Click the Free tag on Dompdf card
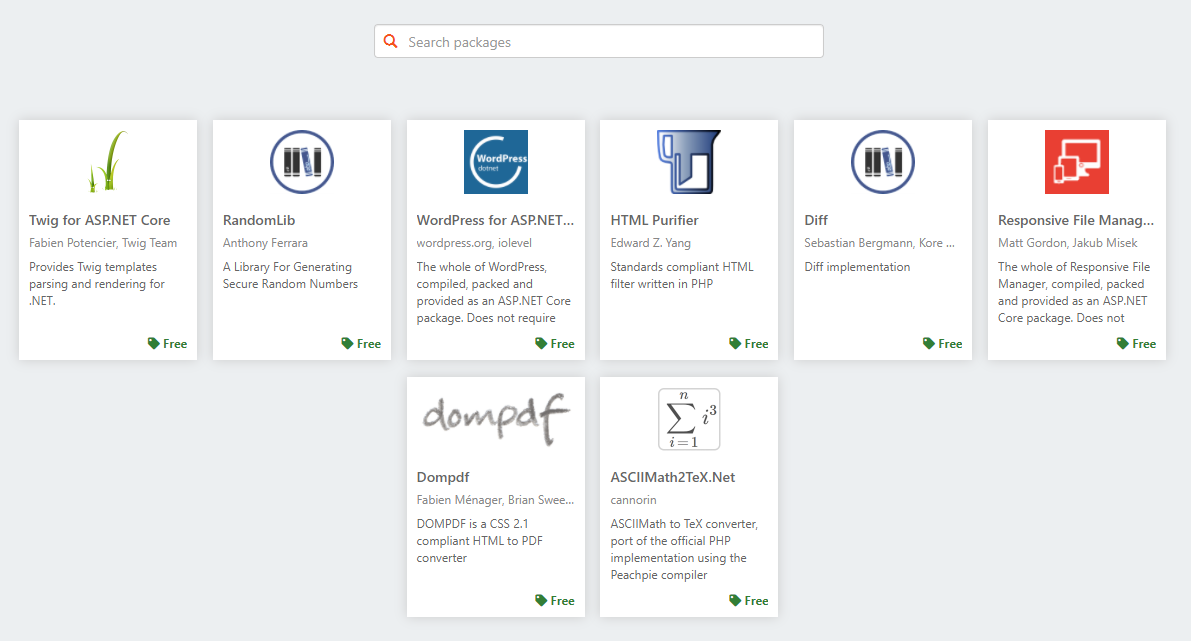The height and width of the screenshot is (641, 1191). coord(554,600)
